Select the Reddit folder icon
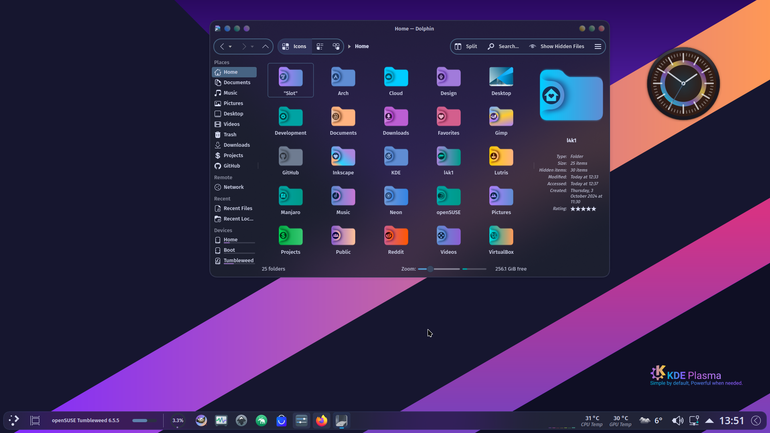The height and width of the screenshot is (433, 770). click(396, 237)
